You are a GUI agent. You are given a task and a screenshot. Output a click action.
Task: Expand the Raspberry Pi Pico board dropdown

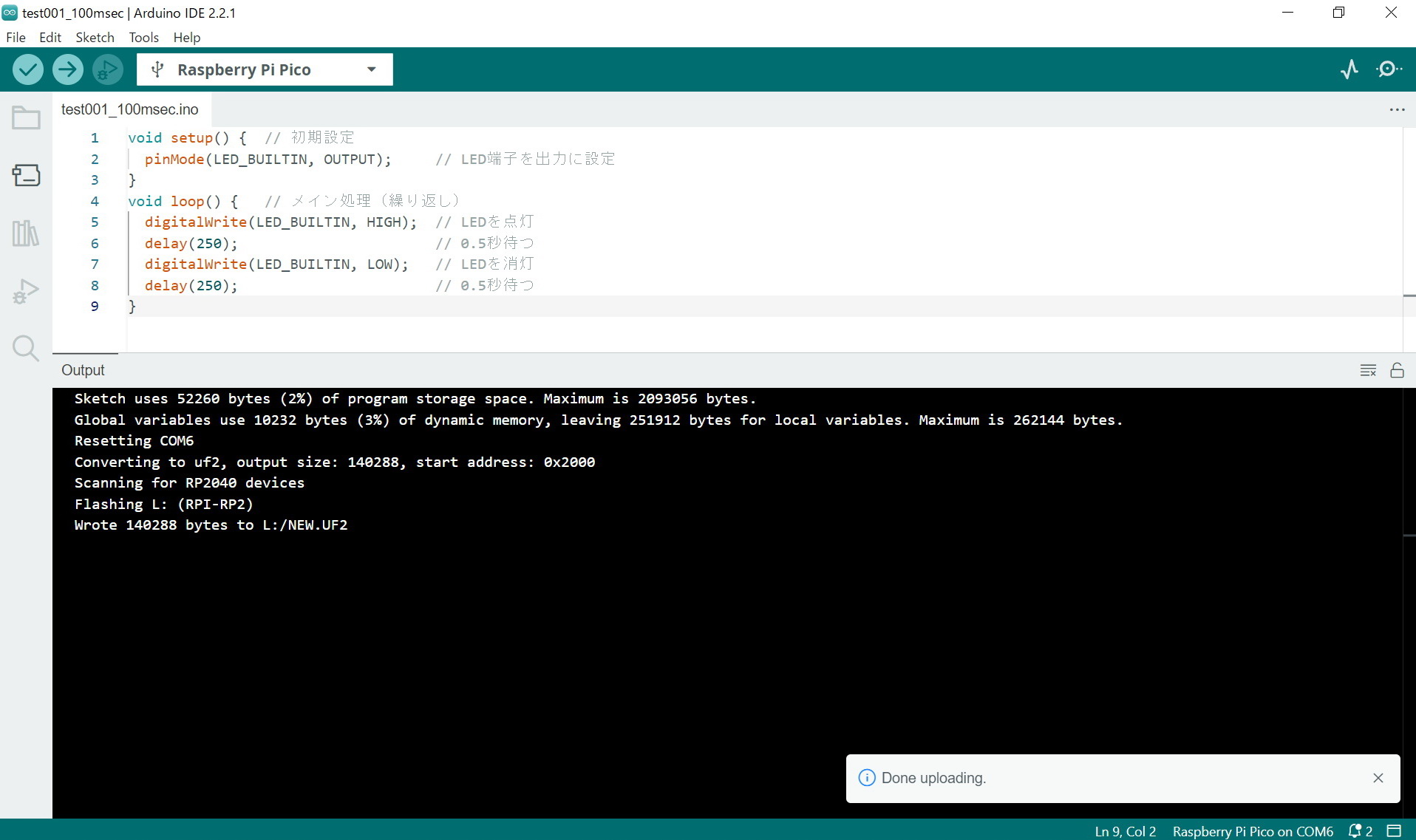click(265, 69)
